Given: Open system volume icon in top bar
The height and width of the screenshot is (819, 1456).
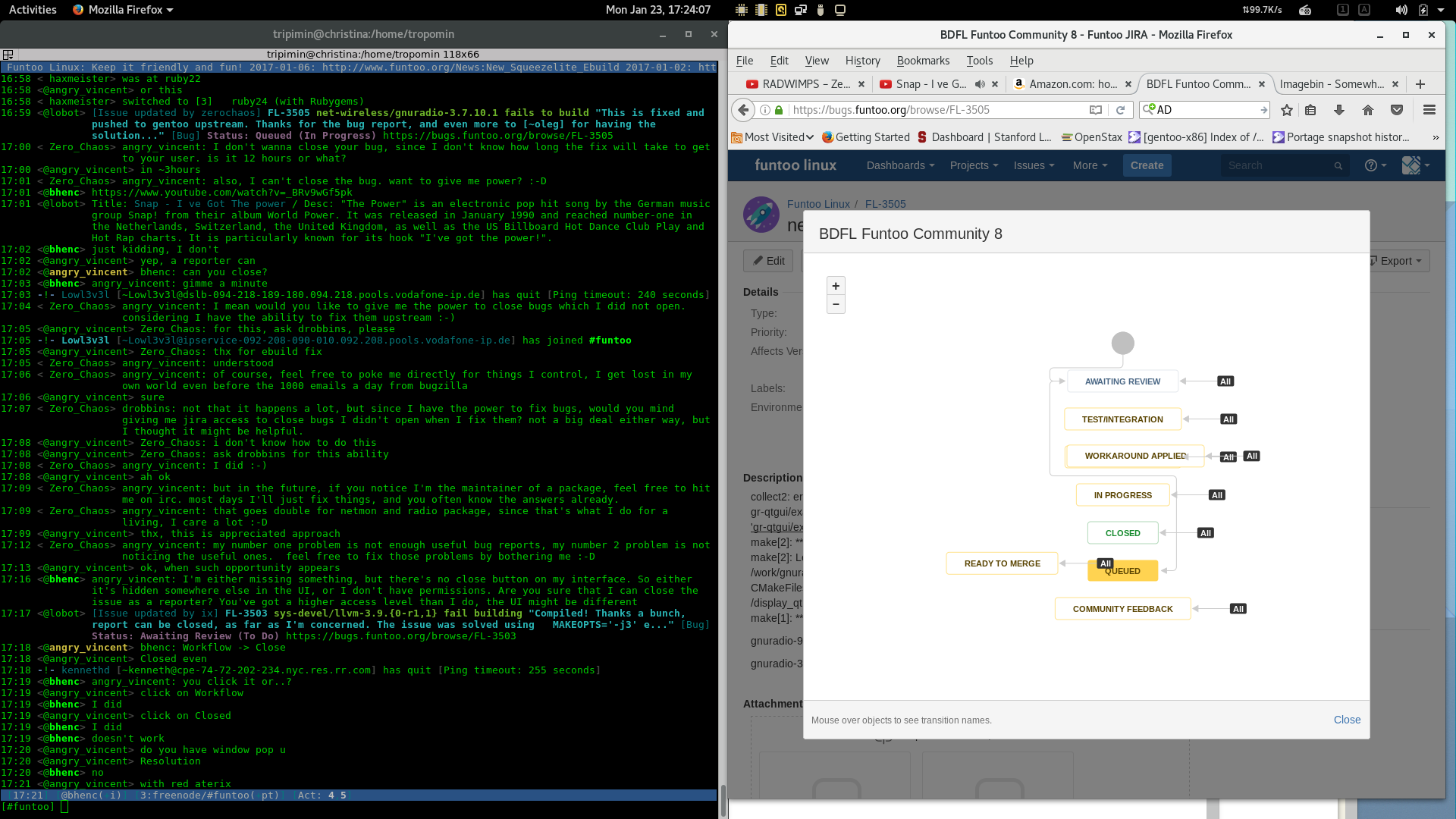Looking at the screenshot, I should coord(1401,10).
